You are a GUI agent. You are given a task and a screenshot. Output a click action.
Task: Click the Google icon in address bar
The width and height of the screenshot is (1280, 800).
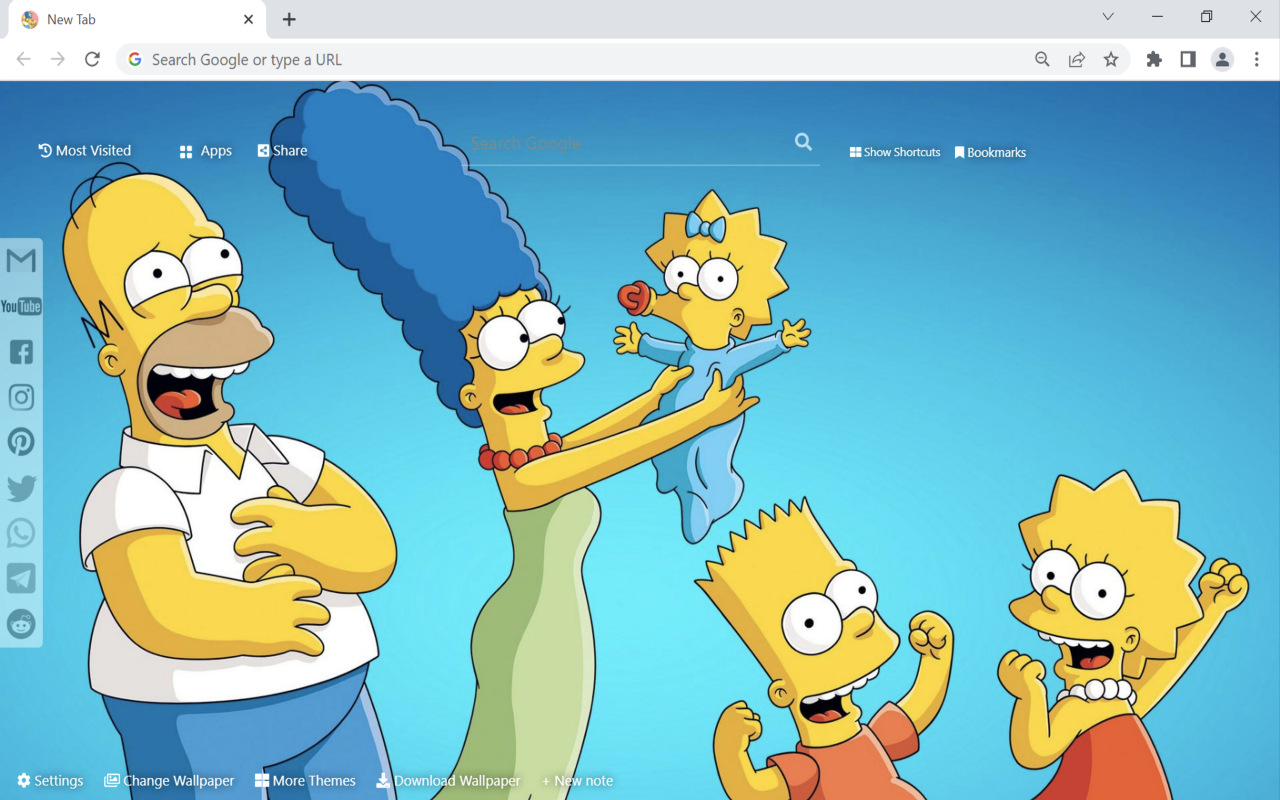pyautogui.click(x=134, y=60)
